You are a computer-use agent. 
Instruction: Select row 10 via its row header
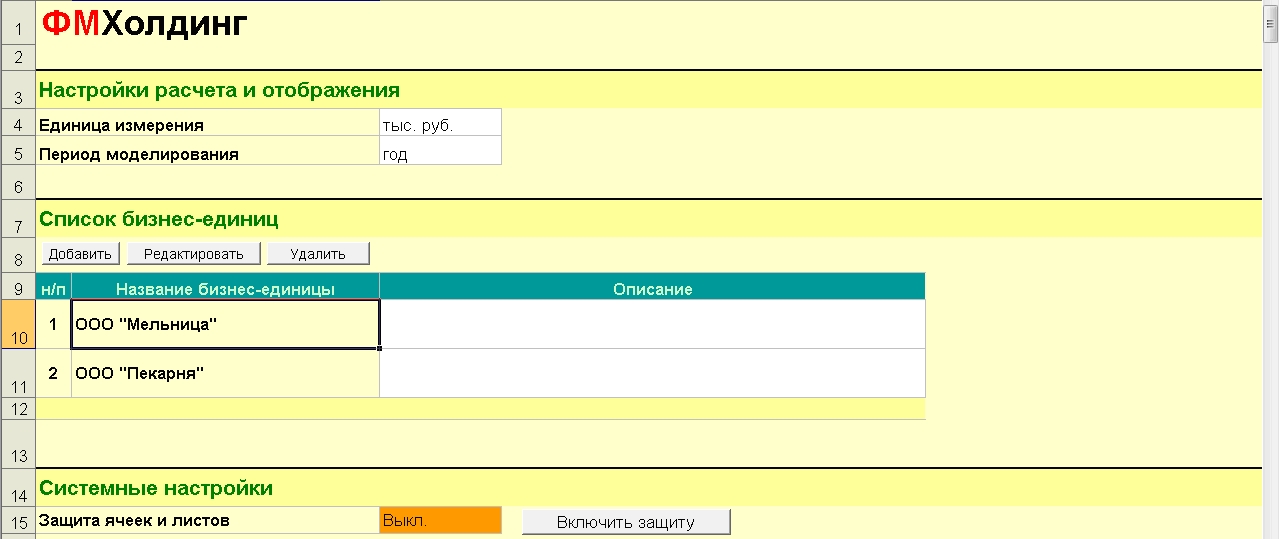(18, 325)
